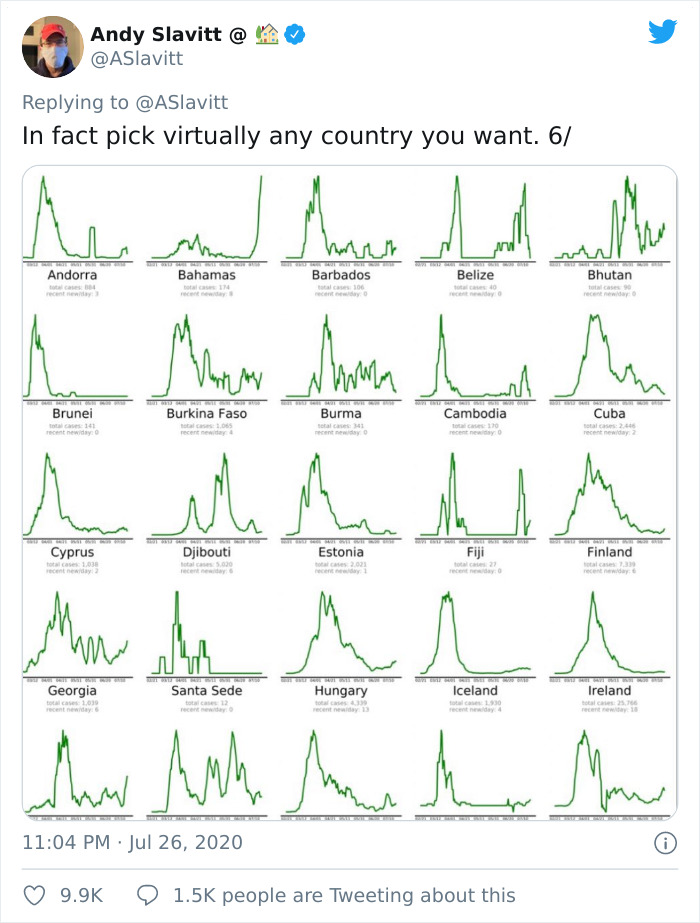Click the Twitter bird logo

click(x=662, y=32)
